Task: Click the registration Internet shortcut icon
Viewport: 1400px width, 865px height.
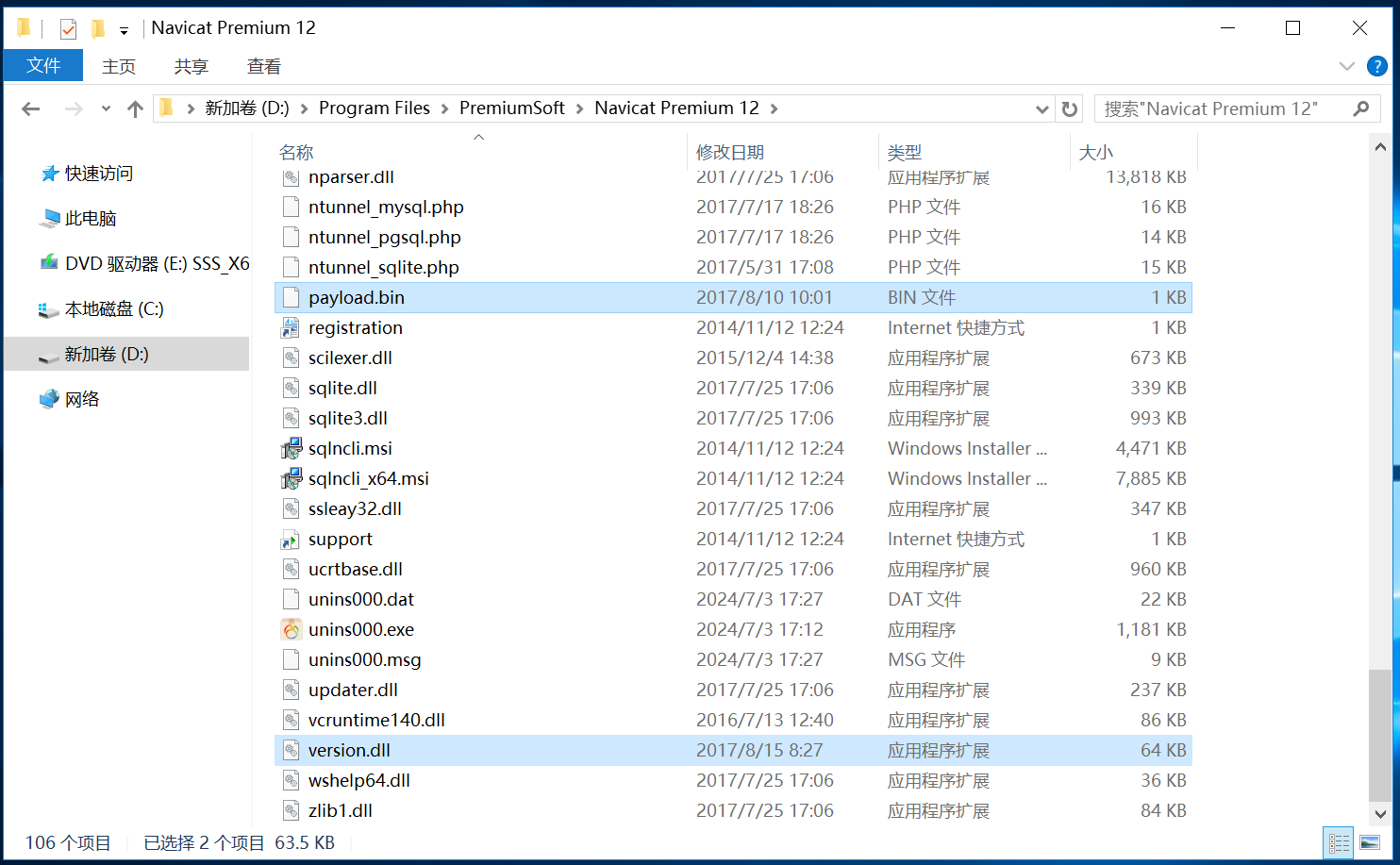Action: (x=292, y=327)
